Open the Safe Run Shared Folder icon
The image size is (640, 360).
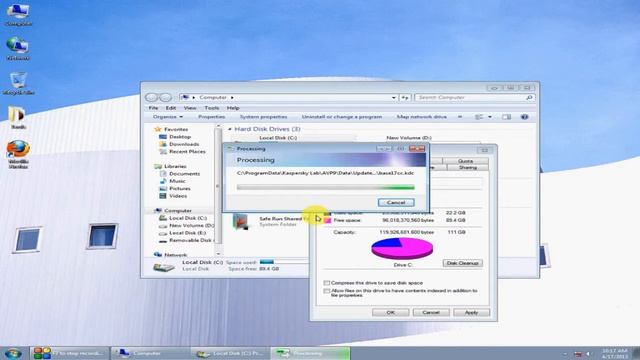(240, 221)
